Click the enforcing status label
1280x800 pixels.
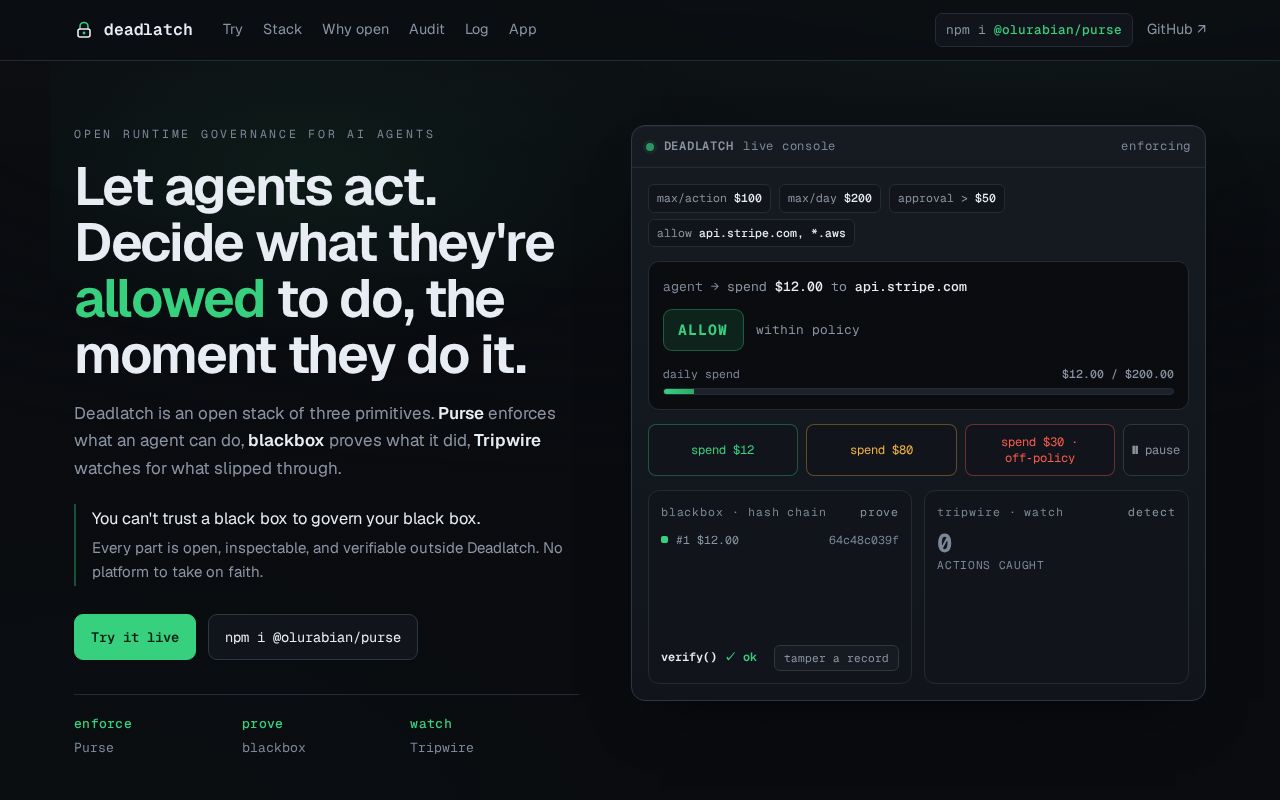(x=1156, y=146)
